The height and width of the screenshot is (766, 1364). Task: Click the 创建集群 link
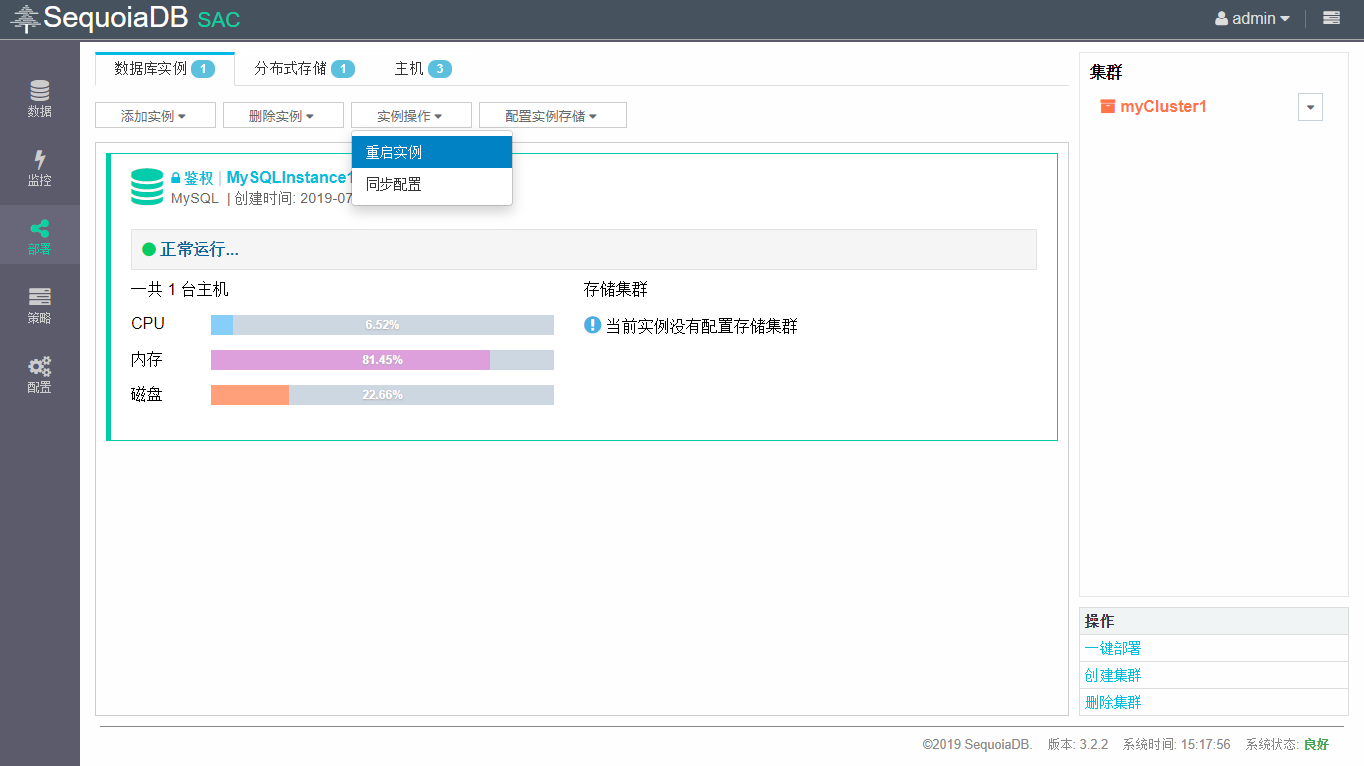[x=1113, y=675]
